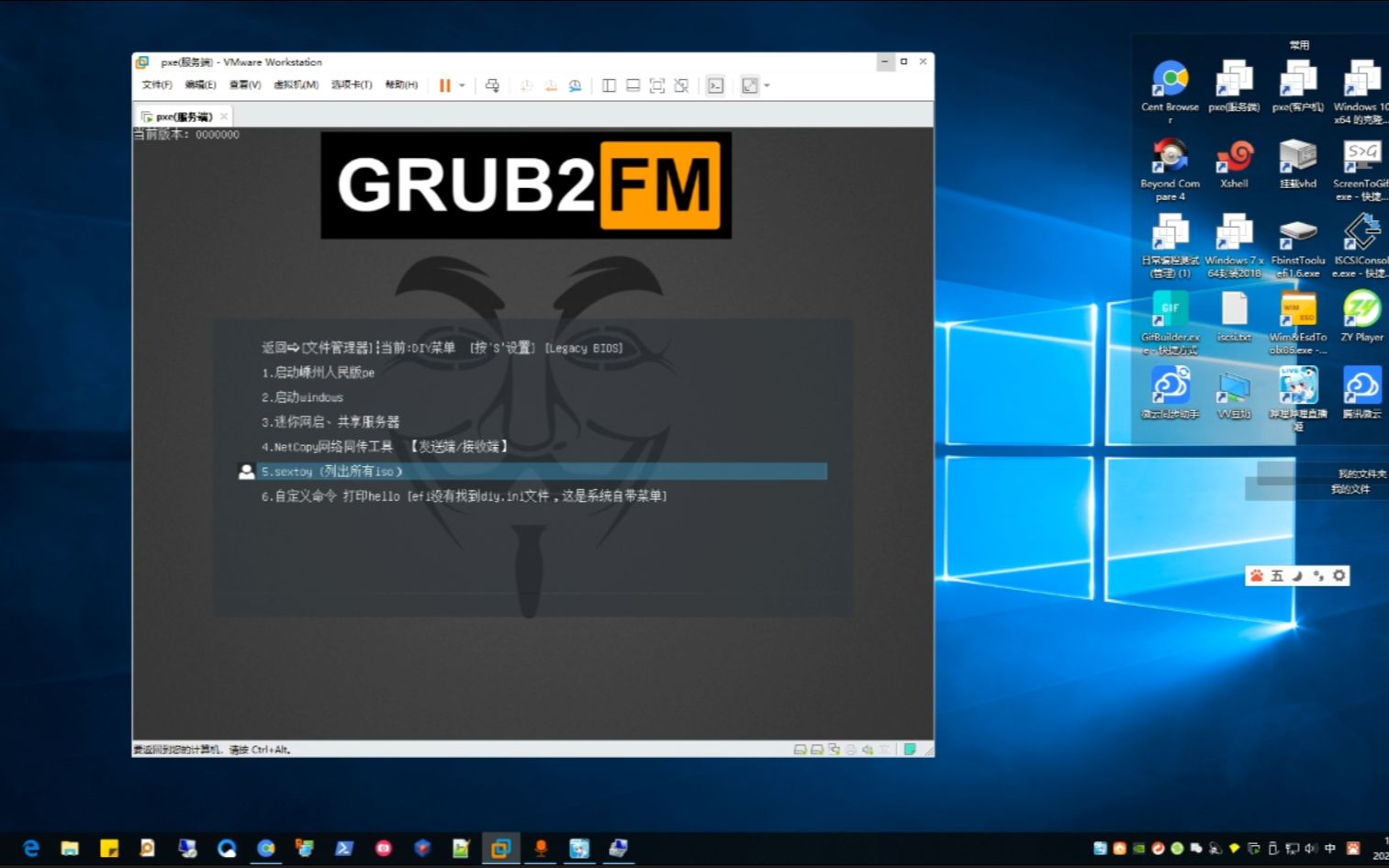Open the 查看(V) menu
The height and width of the screenshot is (868, 1389).
[x=244, y=84]
